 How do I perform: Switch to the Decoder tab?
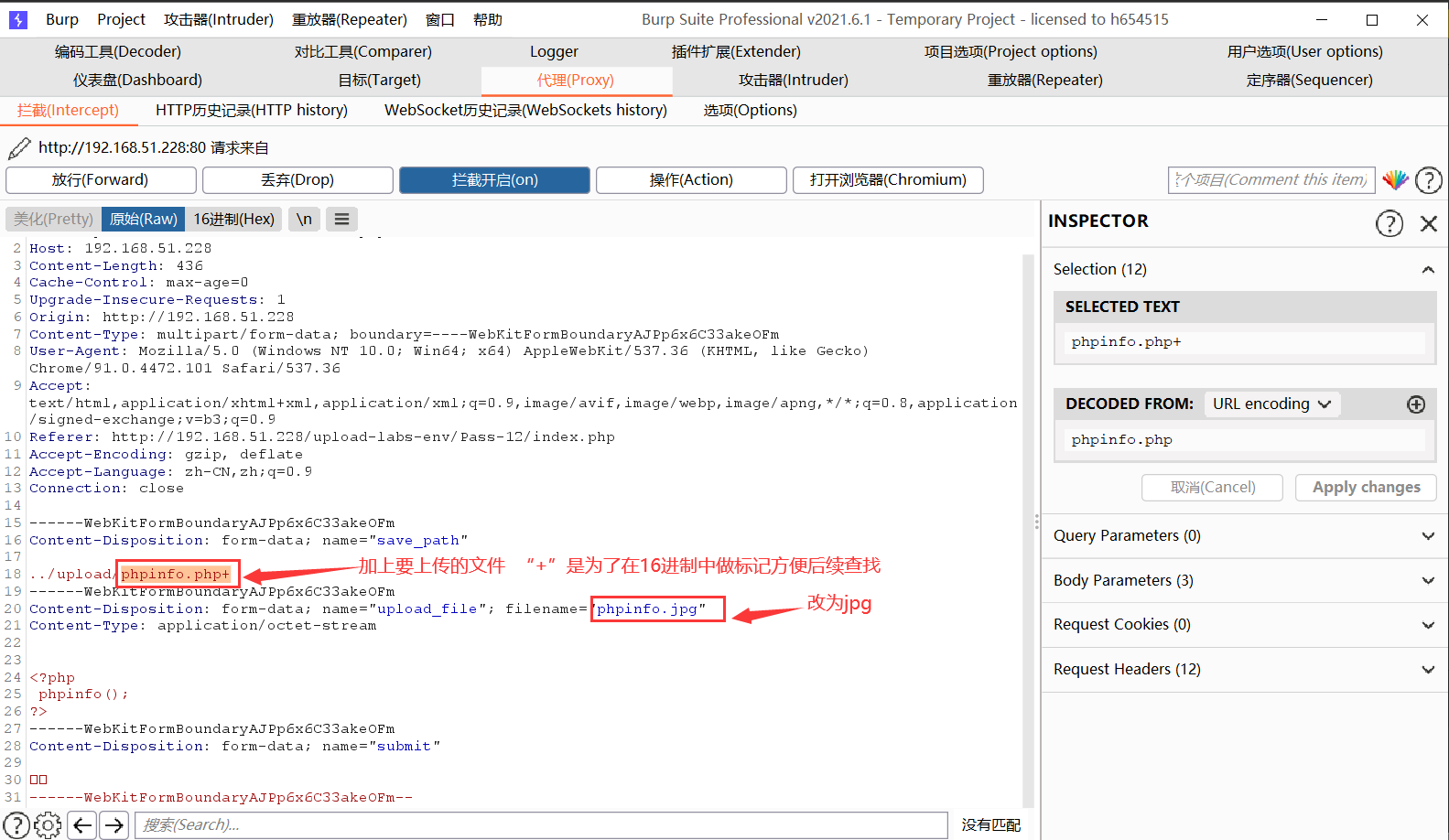pyautogui.click(x=118, y=51)
